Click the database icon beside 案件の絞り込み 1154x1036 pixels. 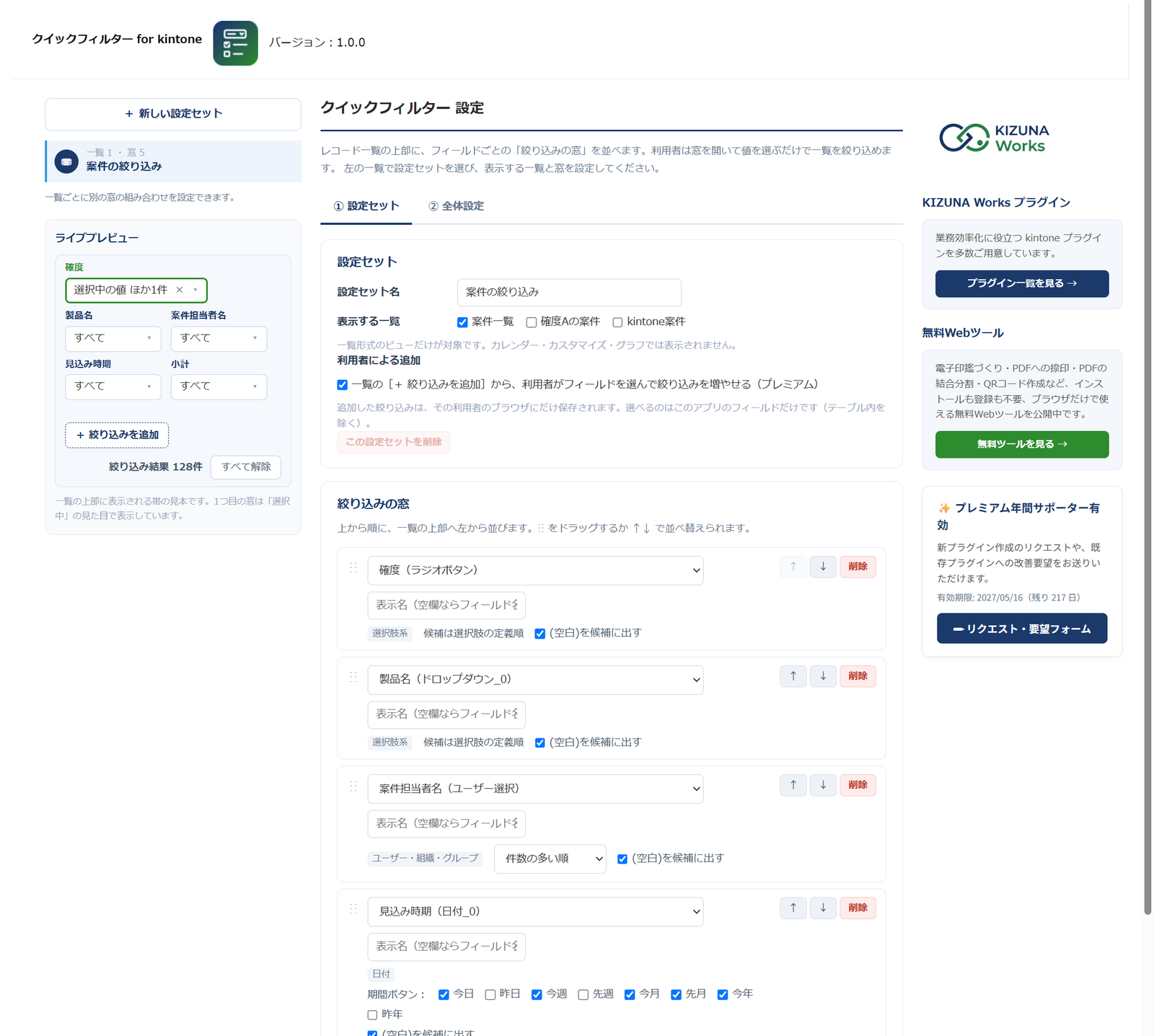(66, 161)
